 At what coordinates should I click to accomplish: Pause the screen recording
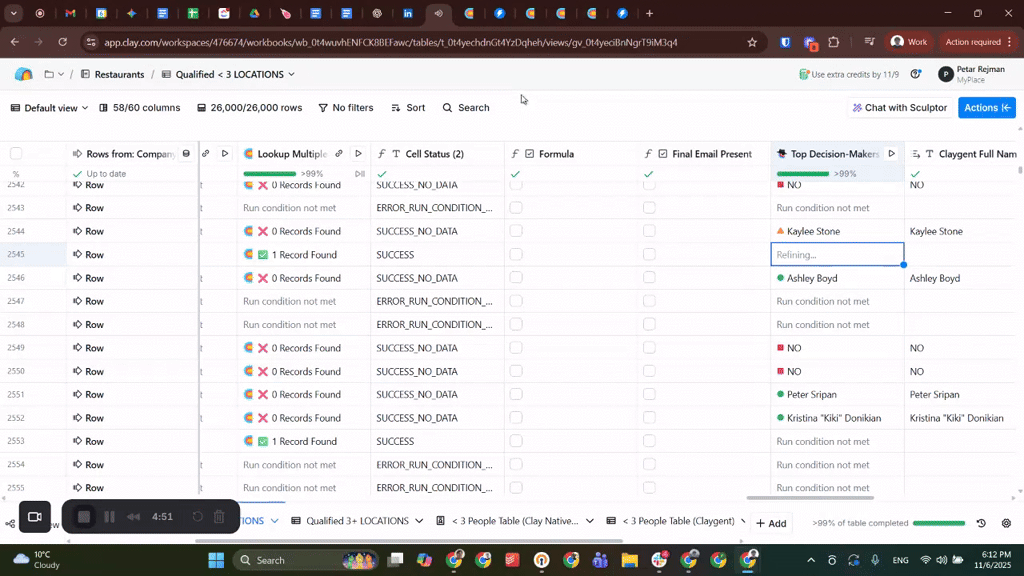tap(109, 517)
